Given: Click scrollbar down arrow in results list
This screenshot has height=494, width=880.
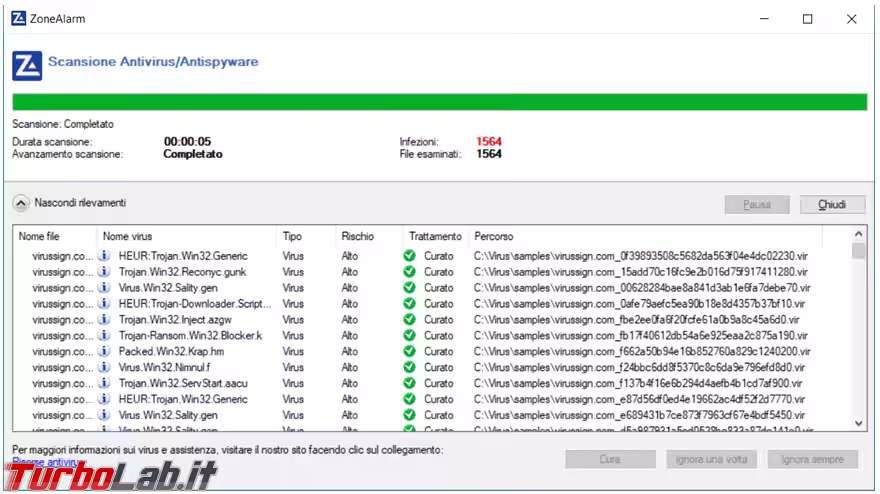Looking at the screenshot, I should point(859,424).
